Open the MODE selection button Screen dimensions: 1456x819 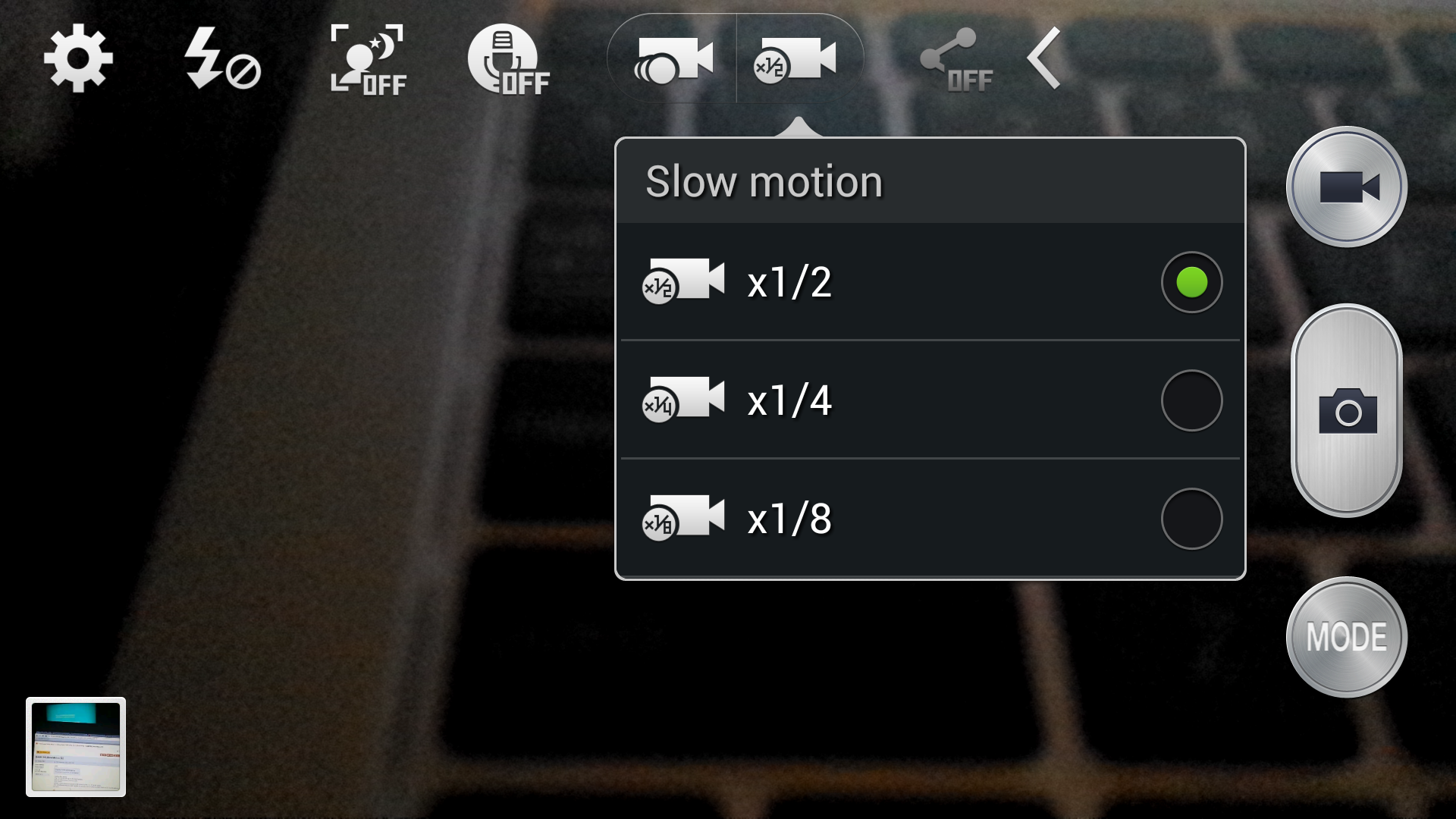coord(1347,637)
